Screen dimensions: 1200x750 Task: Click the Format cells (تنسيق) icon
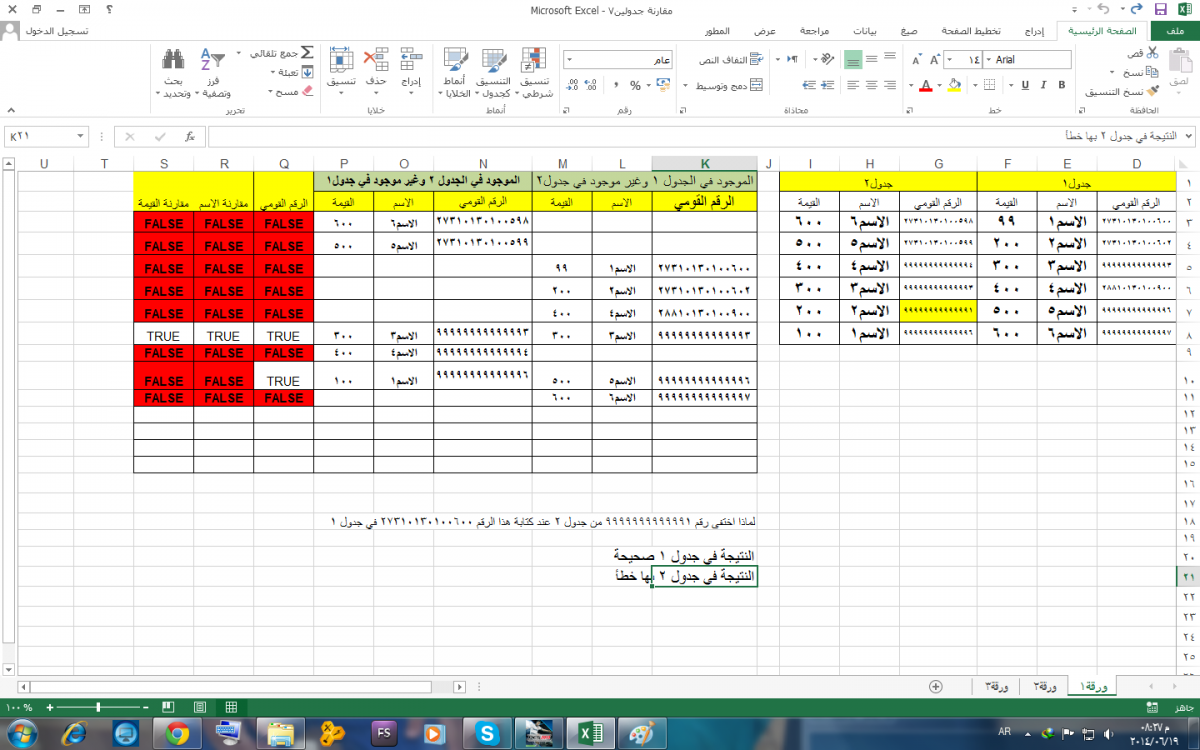[341, 60]
